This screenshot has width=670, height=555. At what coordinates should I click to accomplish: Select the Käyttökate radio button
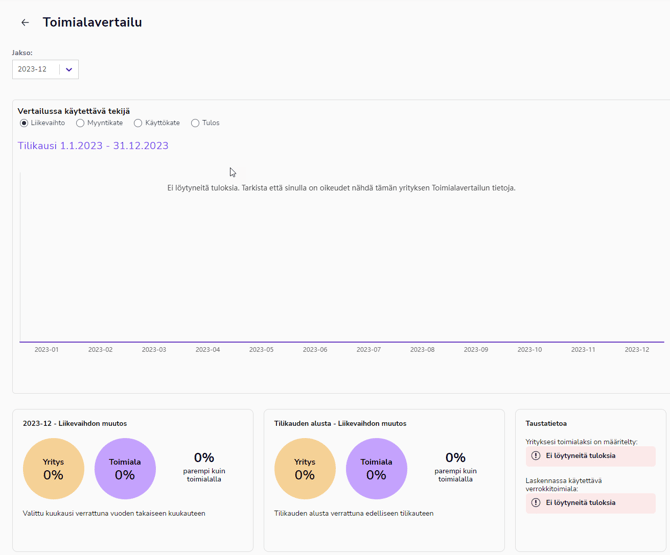click(x=138, y=123)
